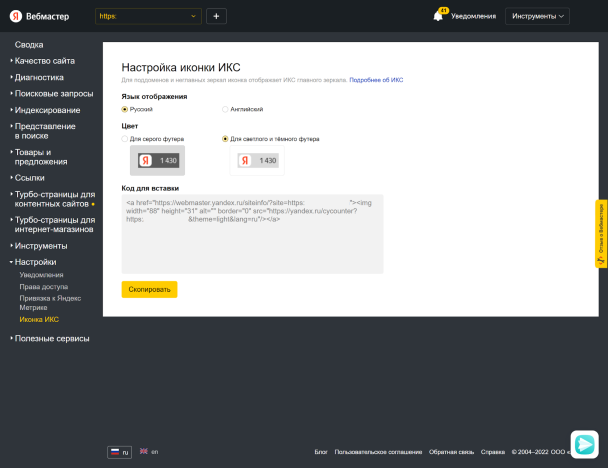Expand Качество сайта sidebar section
The width and height of the screenshot is (608, 468).
[x=44, y=61]
